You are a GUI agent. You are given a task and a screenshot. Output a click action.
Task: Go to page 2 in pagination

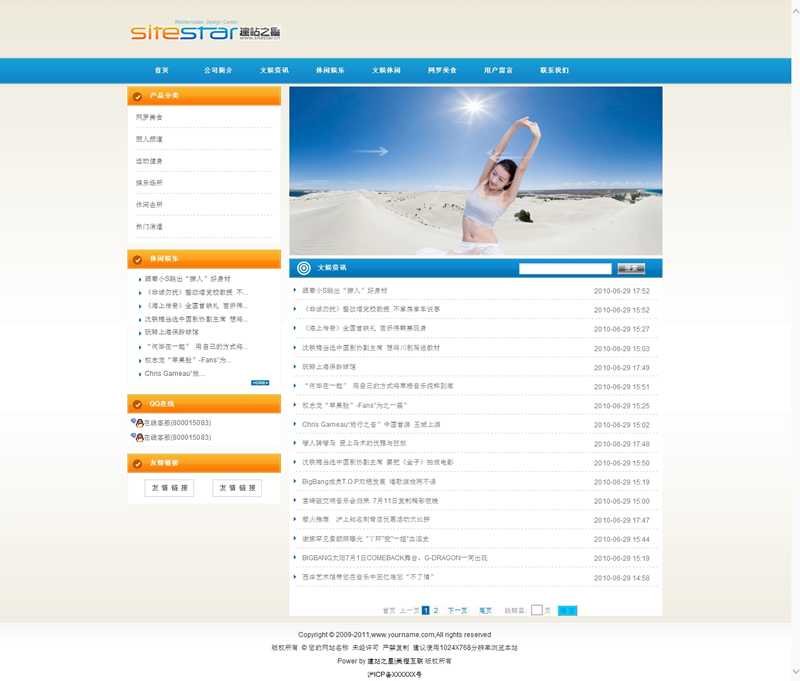[x=435, y=610]
